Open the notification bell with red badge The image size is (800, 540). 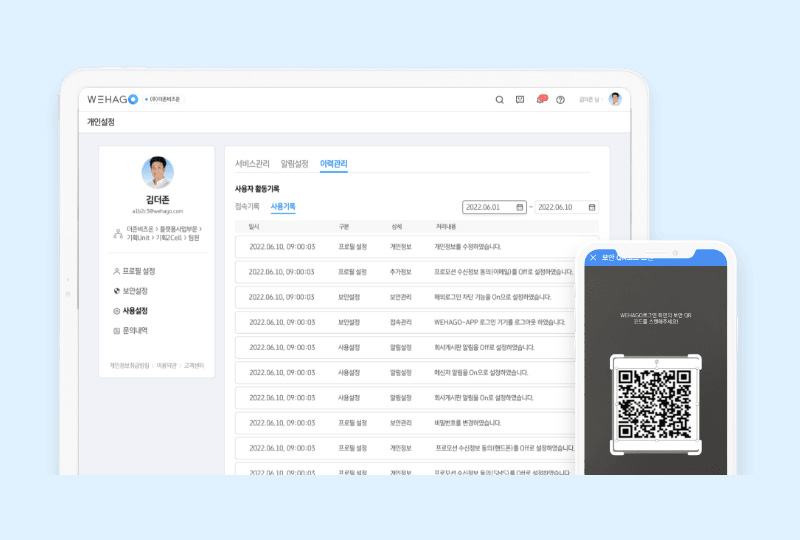click(x=541, y=99)
